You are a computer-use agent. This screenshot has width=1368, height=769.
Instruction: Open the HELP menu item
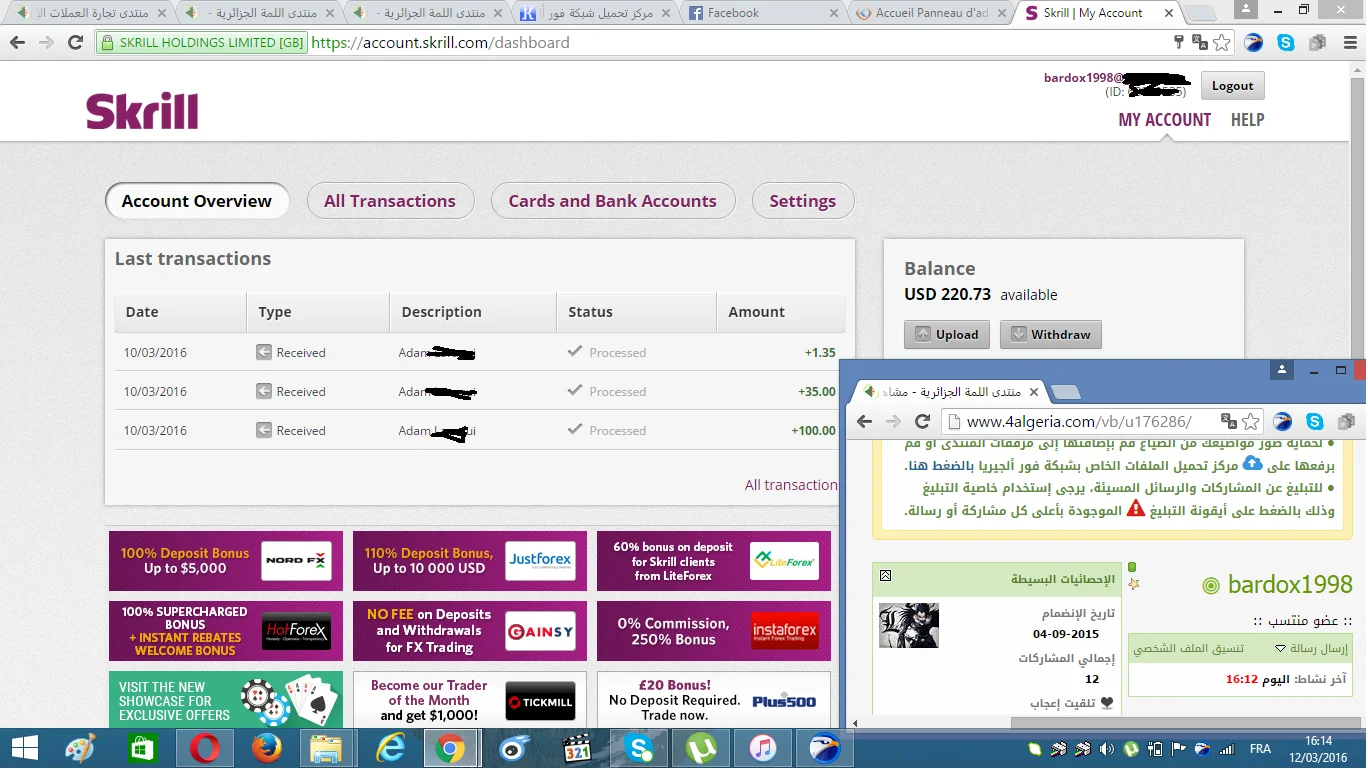coord(1248,120)
